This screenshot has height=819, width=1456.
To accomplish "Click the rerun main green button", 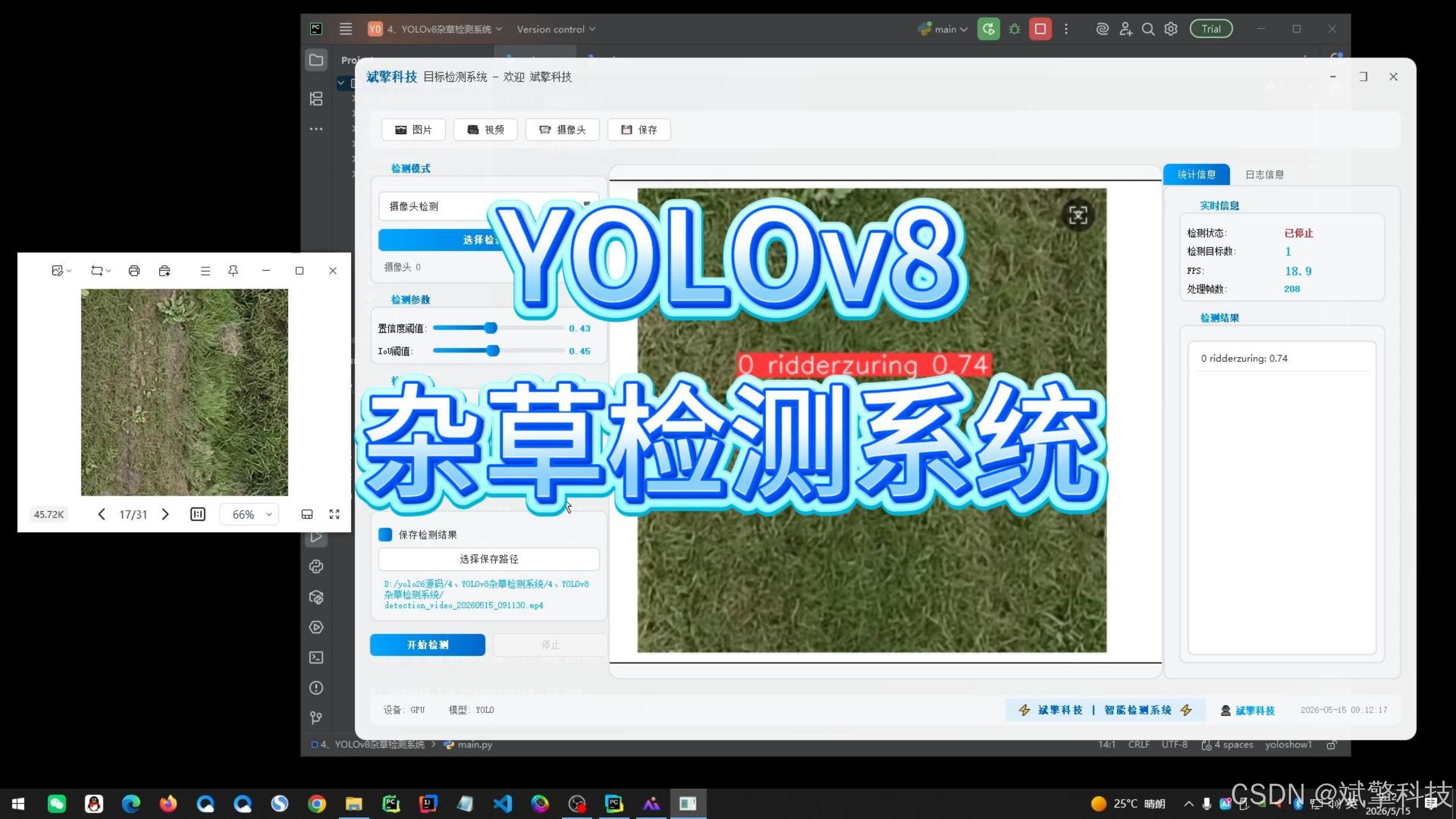I will pos(988,29).
